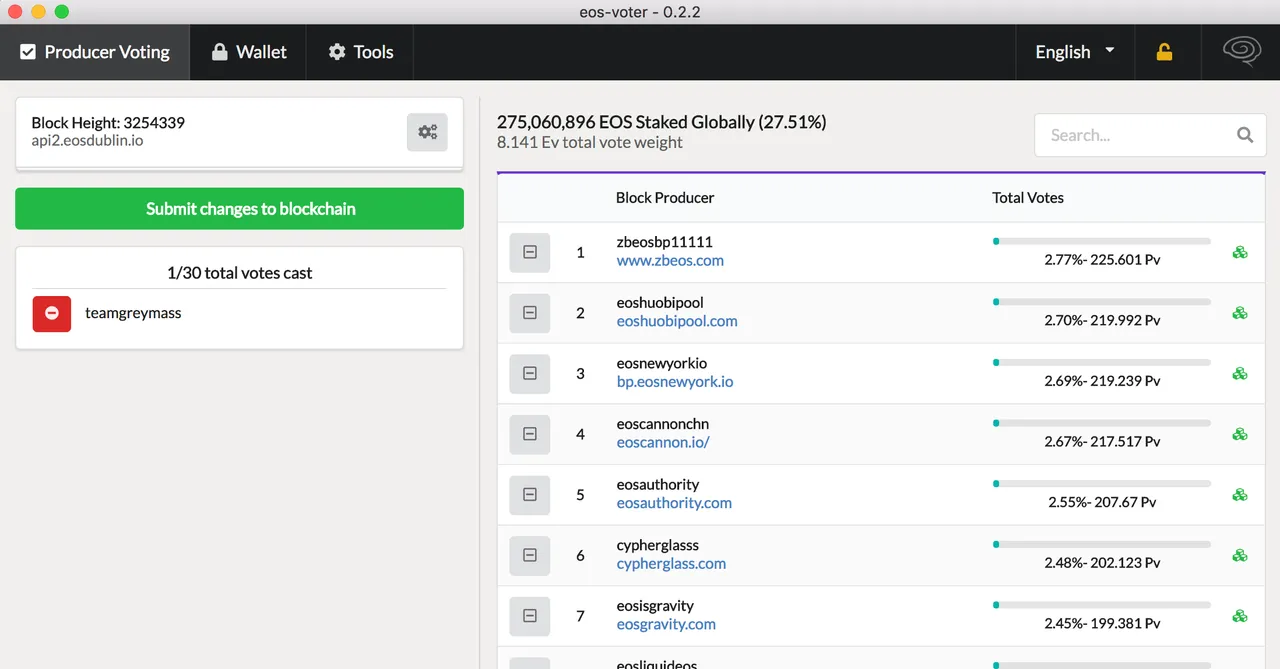Open the www.zbeos.com link

(670, 260)
